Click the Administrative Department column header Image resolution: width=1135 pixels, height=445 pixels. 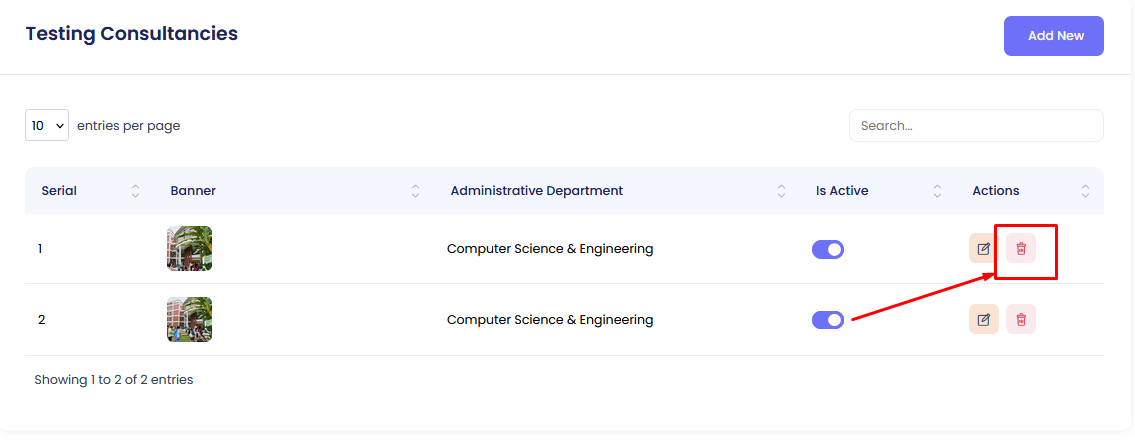[x=537, y=191]
